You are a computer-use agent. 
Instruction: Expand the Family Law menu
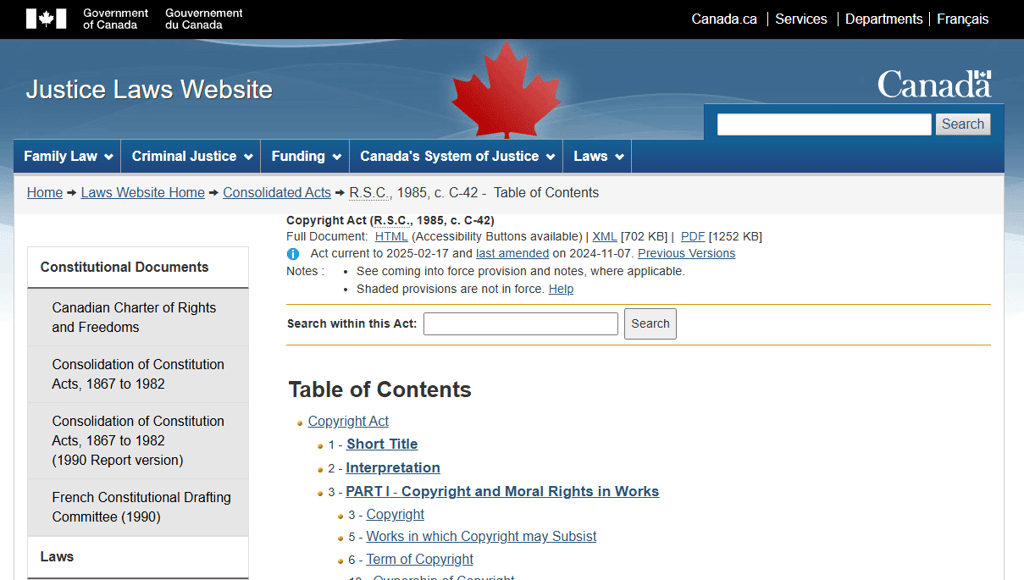point(68,156)
